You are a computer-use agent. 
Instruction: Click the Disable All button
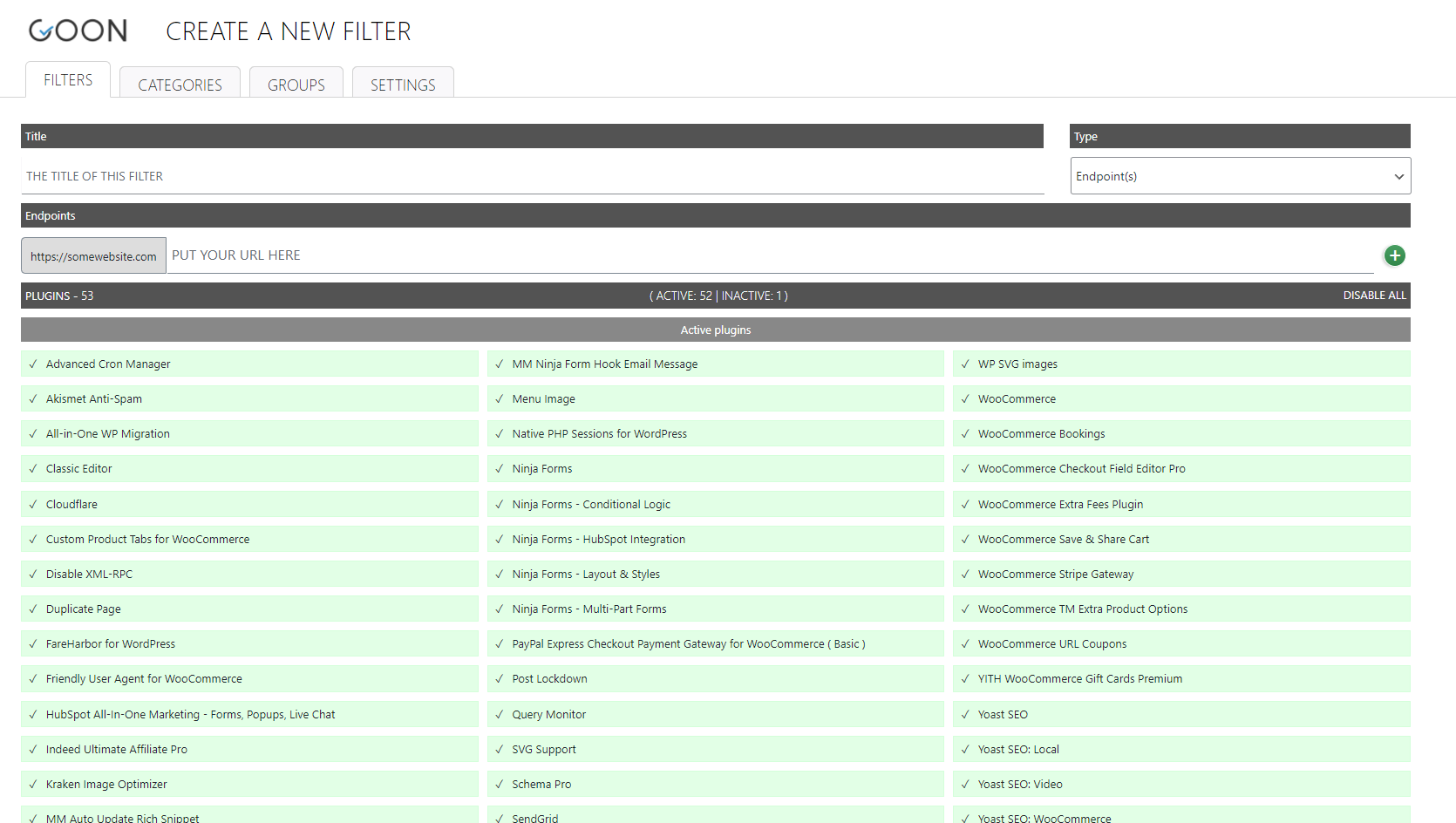pos(1374,296)
